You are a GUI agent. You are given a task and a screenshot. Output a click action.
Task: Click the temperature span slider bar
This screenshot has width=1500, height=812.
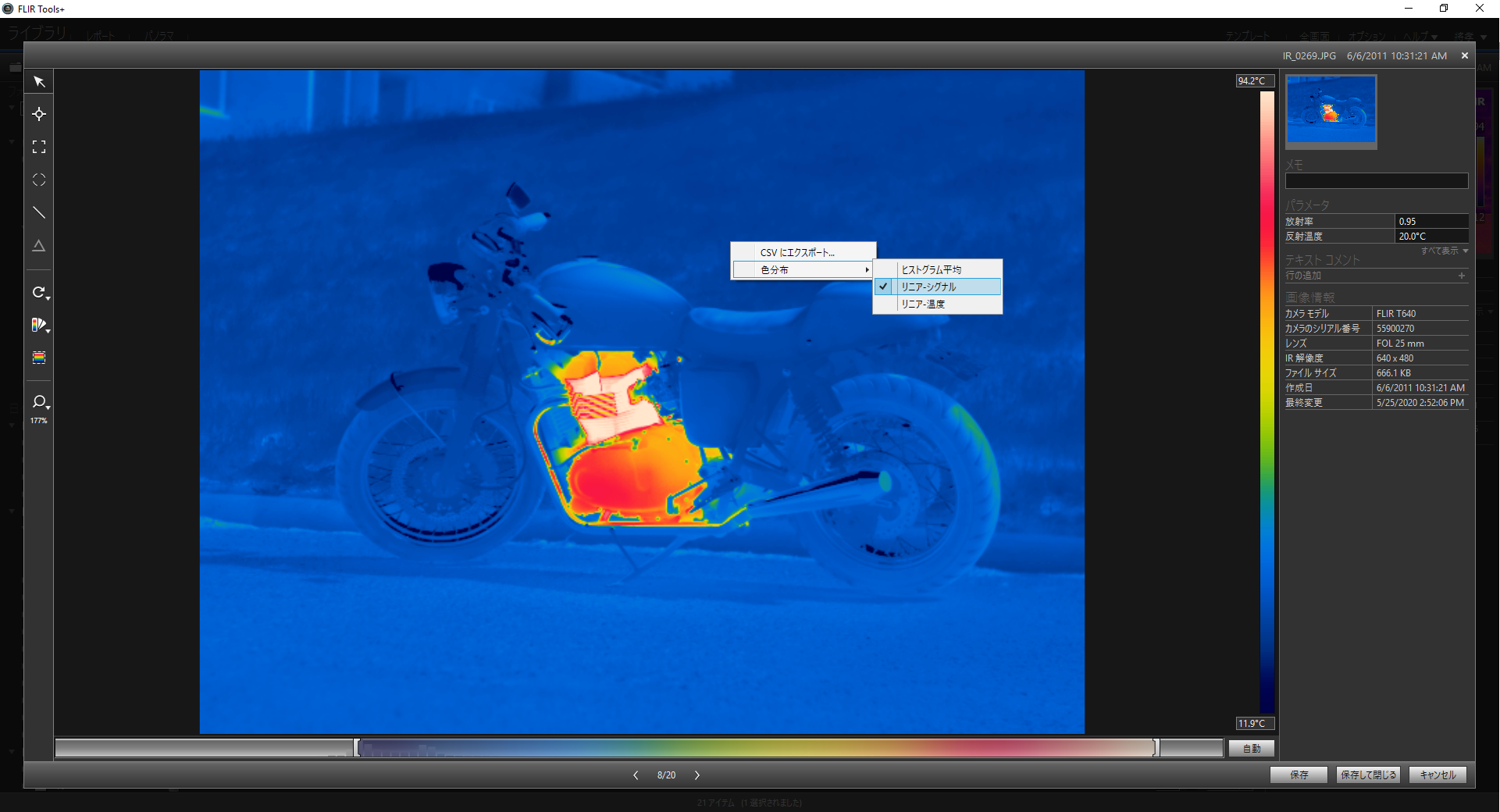pyautogui.click(x=756, y=748)
